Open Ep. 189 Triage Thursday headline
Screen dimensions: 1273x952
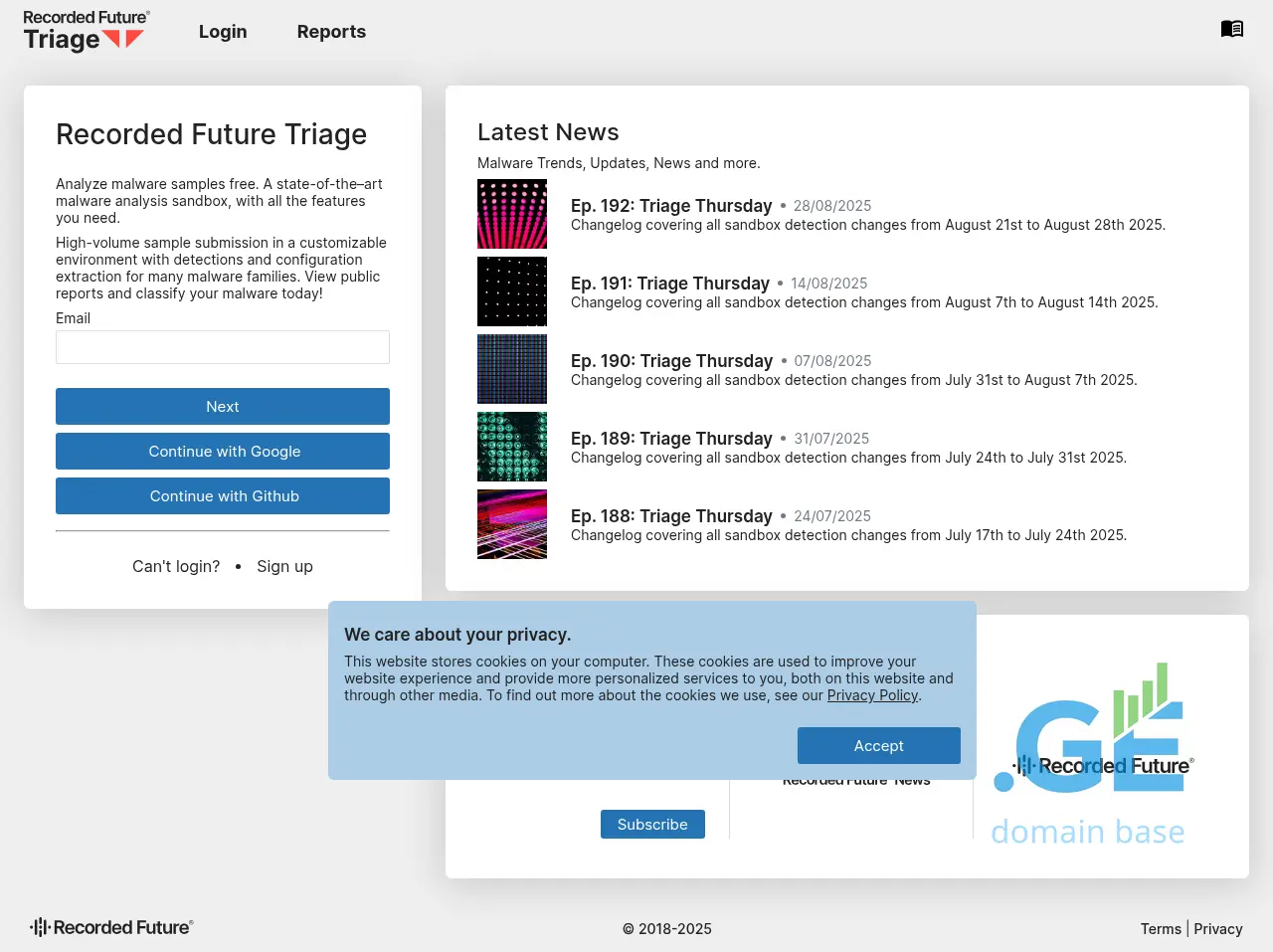click(671, 439)
